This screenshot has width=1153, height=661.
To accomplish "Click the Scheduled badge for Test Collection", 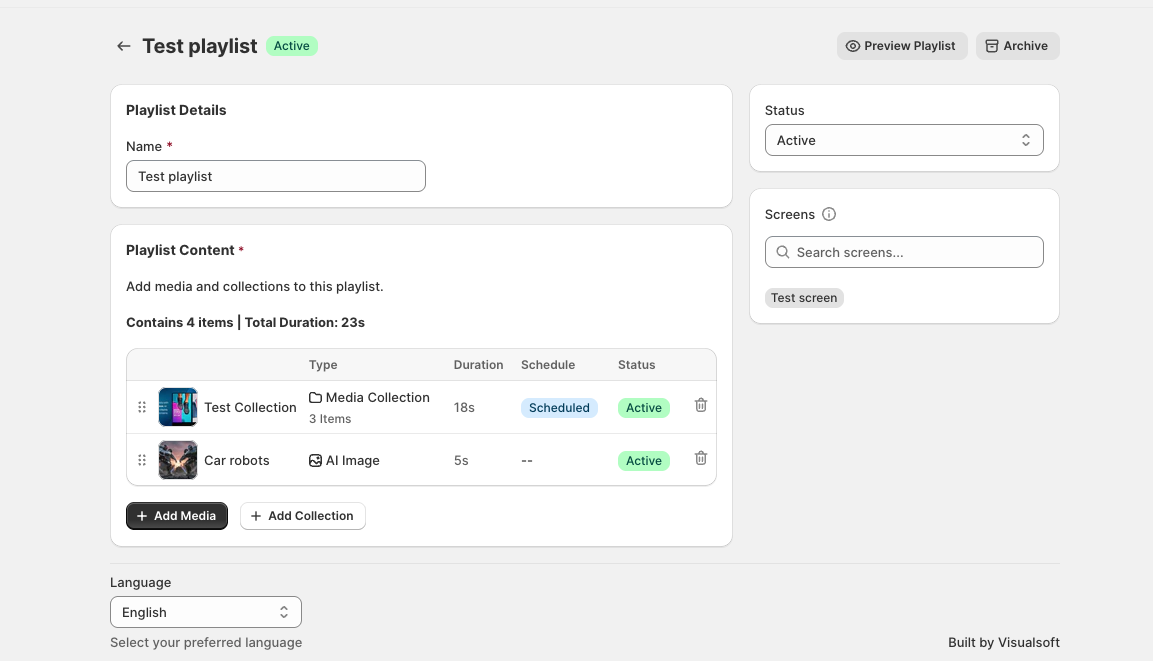I will [559, 408].
